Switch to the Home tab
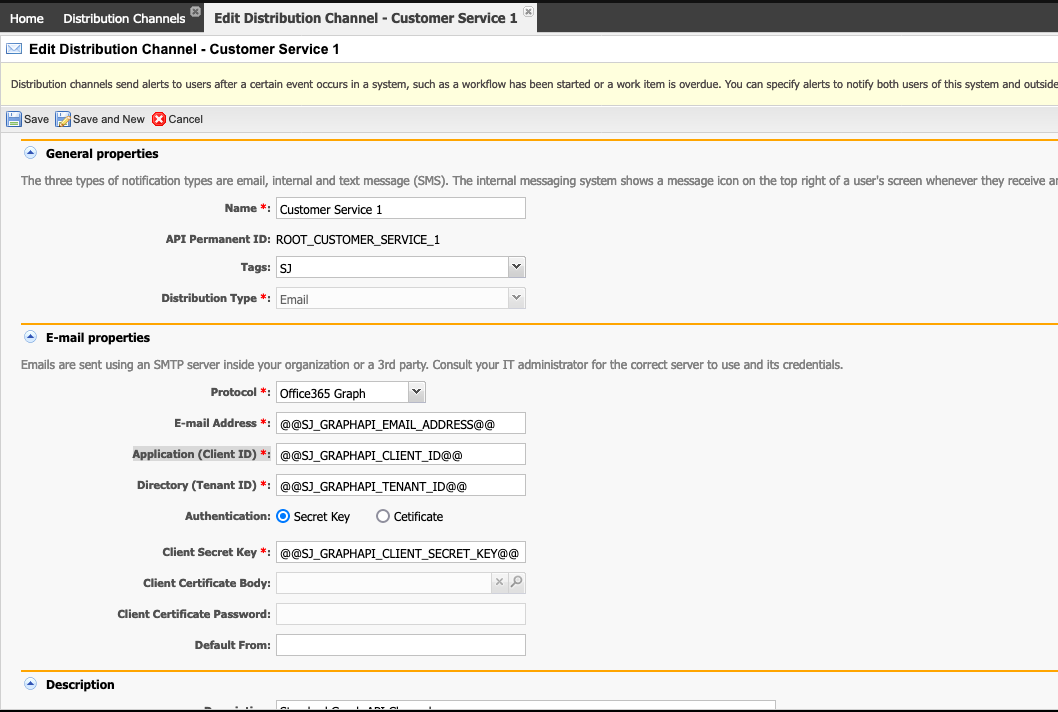 coord(27,18)
